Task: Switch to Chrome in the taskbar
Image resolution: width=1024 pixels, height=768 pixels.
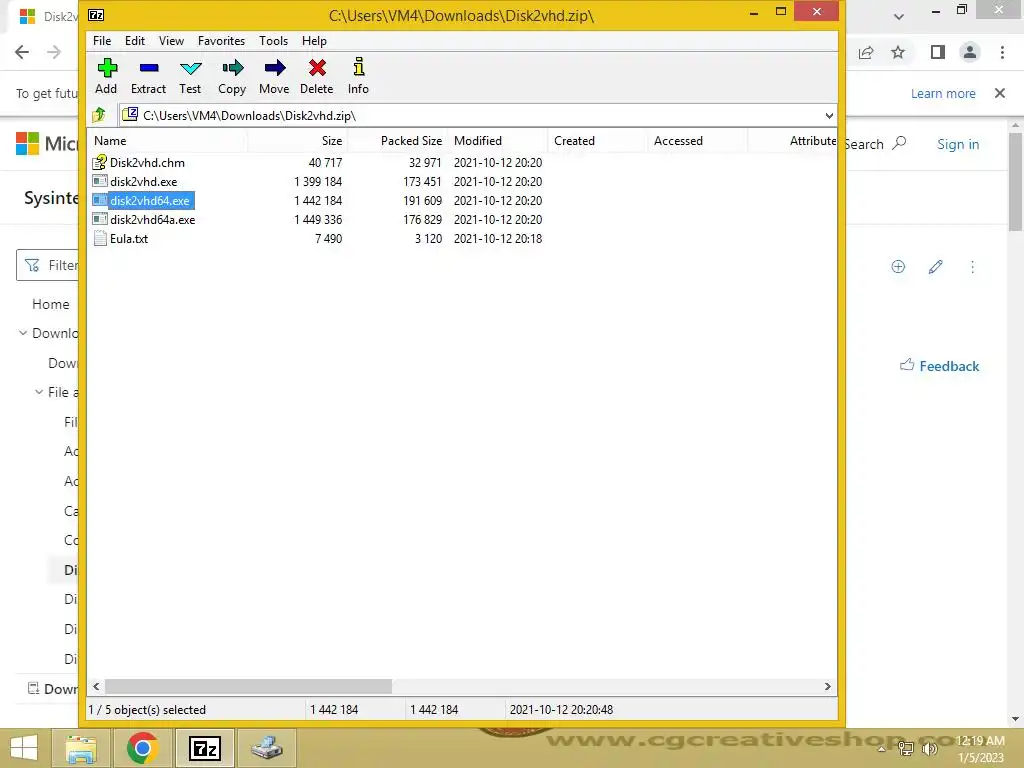Action: 142,748
